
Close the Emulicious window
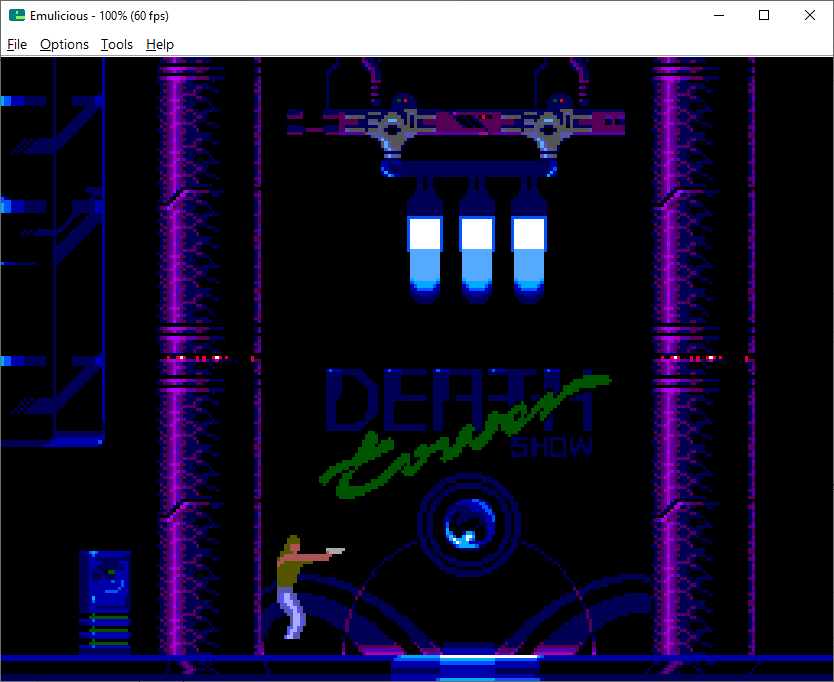point(810,15)
